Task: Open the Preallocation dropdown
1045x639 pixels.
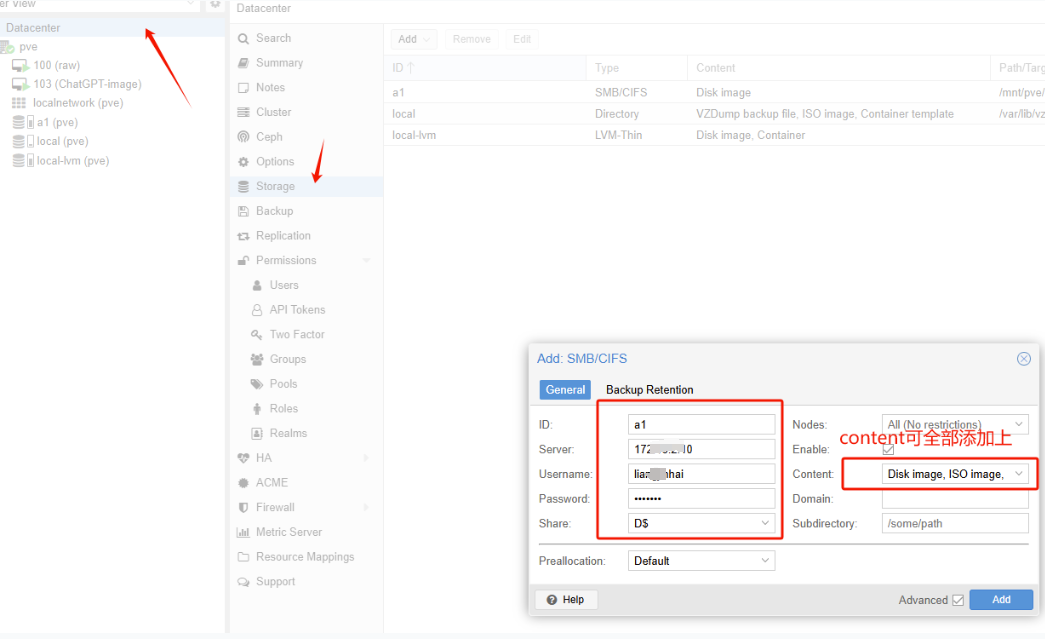Action: coord(765,561)
